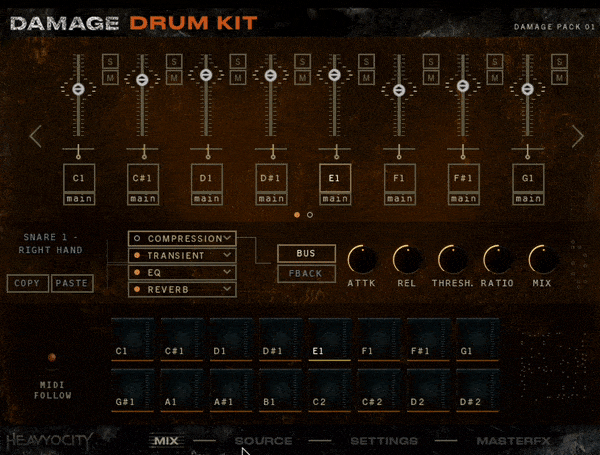Expand the Reverb effect chevron
This screenshot has height=455, width=600.
227,289
